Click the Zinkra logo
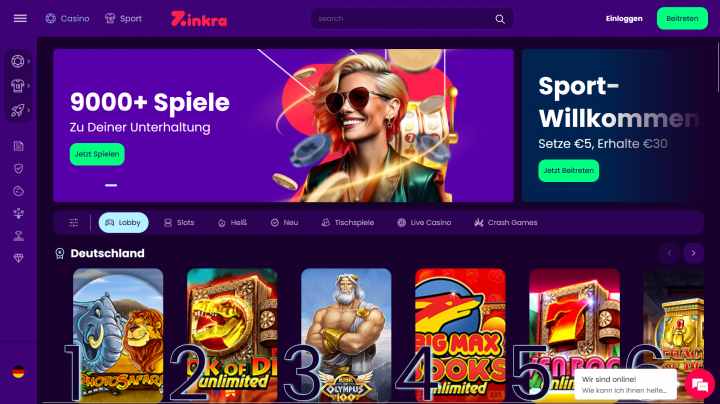 pyautogui.click(x=199, y=19)
